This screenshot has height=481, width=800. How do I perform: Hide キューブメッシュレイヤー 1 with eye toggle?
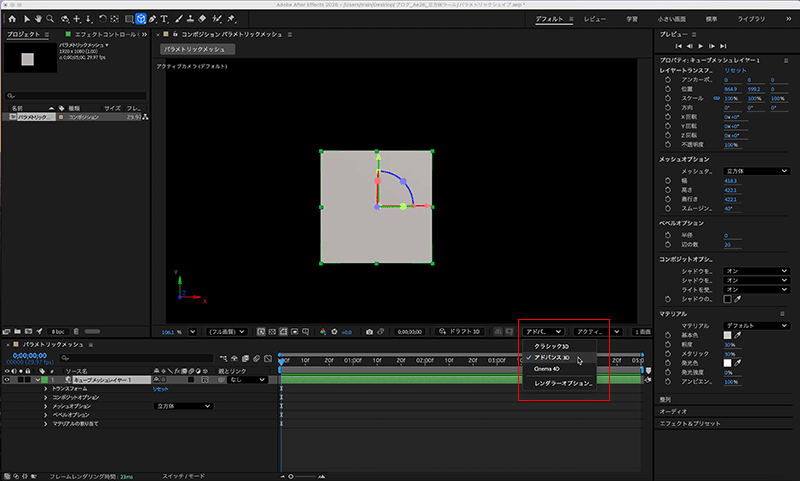8,380
